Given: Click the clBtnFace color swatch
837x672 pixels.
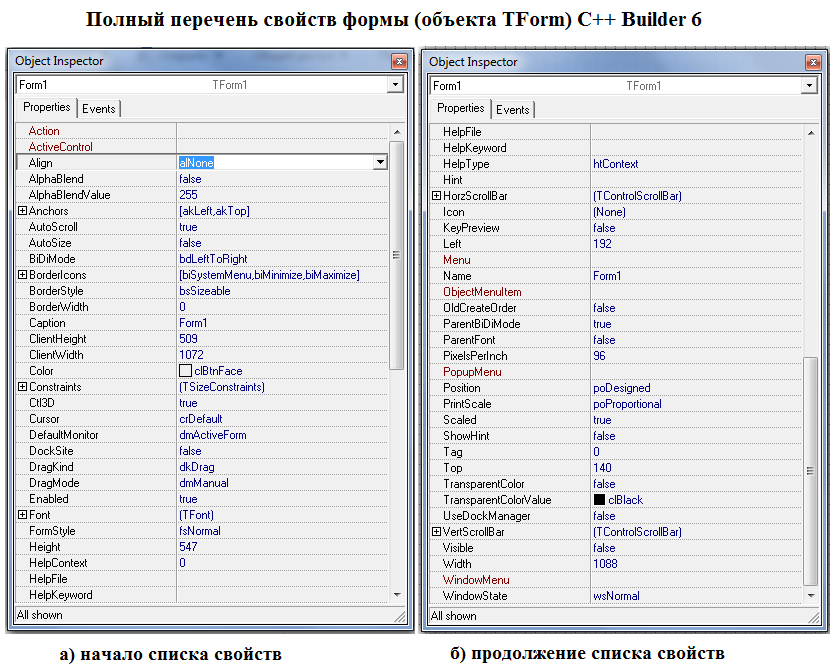Looking at the screenshot, I should 185,370.
